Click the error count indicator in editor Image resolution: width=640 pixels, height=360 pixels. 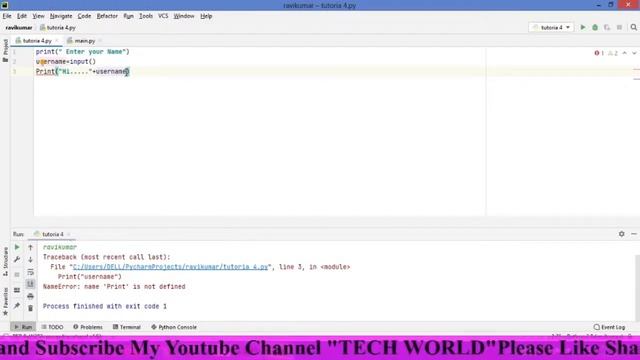(599, 53)
